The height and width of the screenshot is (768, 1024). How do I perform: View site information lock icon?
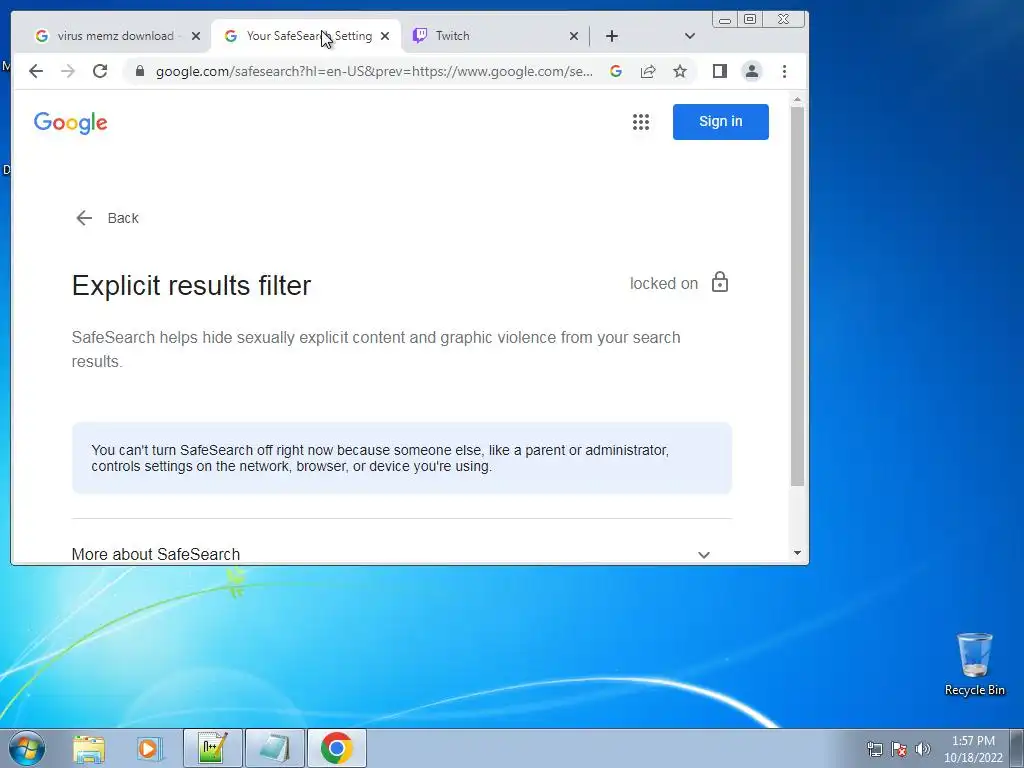coord(140,71)
